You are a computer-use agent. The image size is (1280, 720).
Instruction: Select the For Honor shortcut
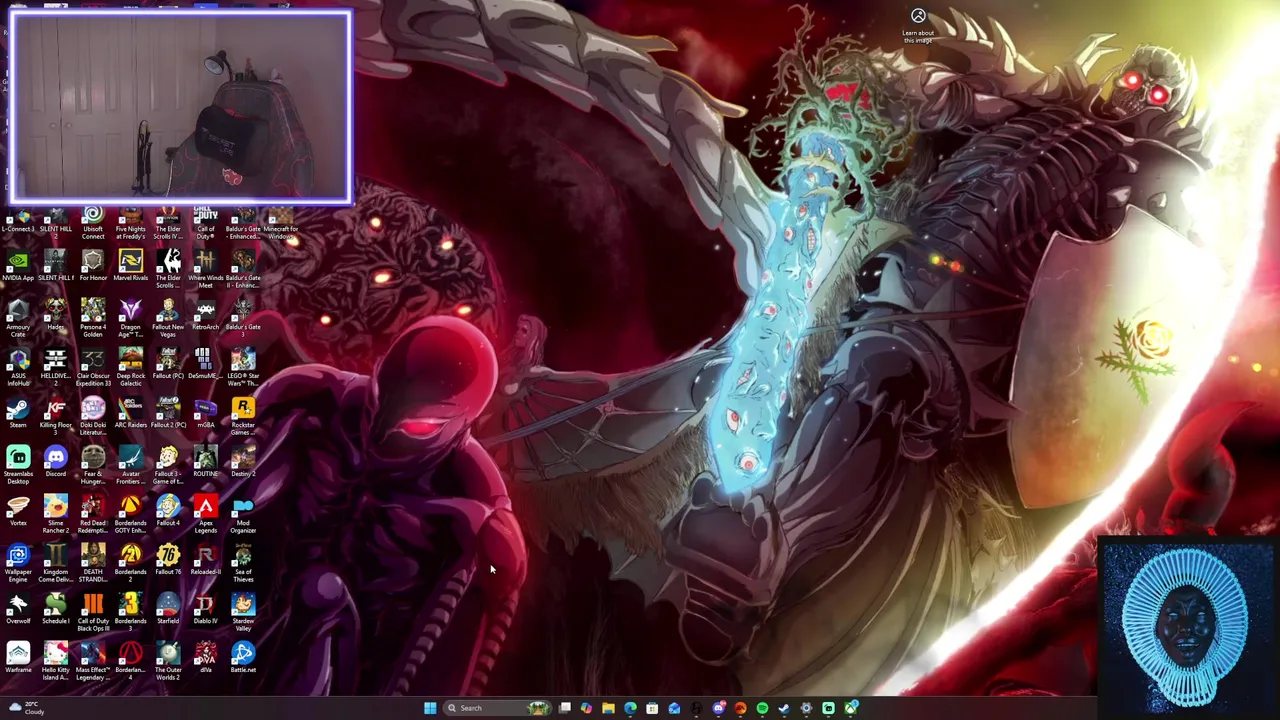point(93,267)
